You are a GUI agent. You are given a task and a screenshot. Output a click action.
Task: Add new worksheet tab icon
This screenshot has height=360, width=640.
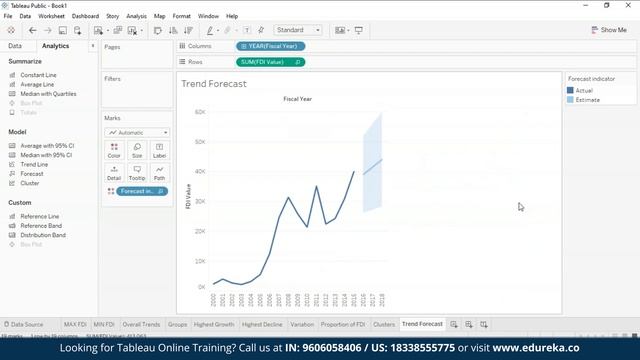(454, 324)
